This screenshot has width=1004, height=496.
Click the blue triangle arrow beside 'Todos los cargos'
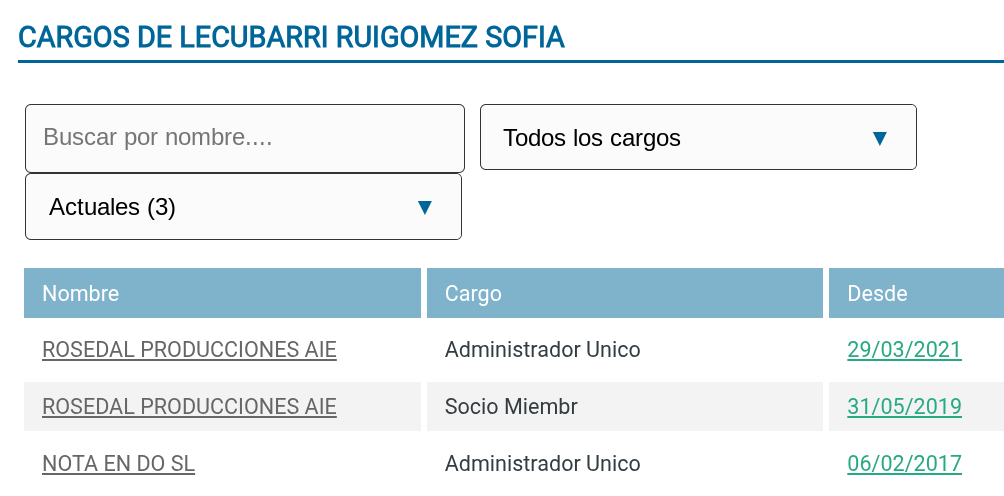[879, 138]
